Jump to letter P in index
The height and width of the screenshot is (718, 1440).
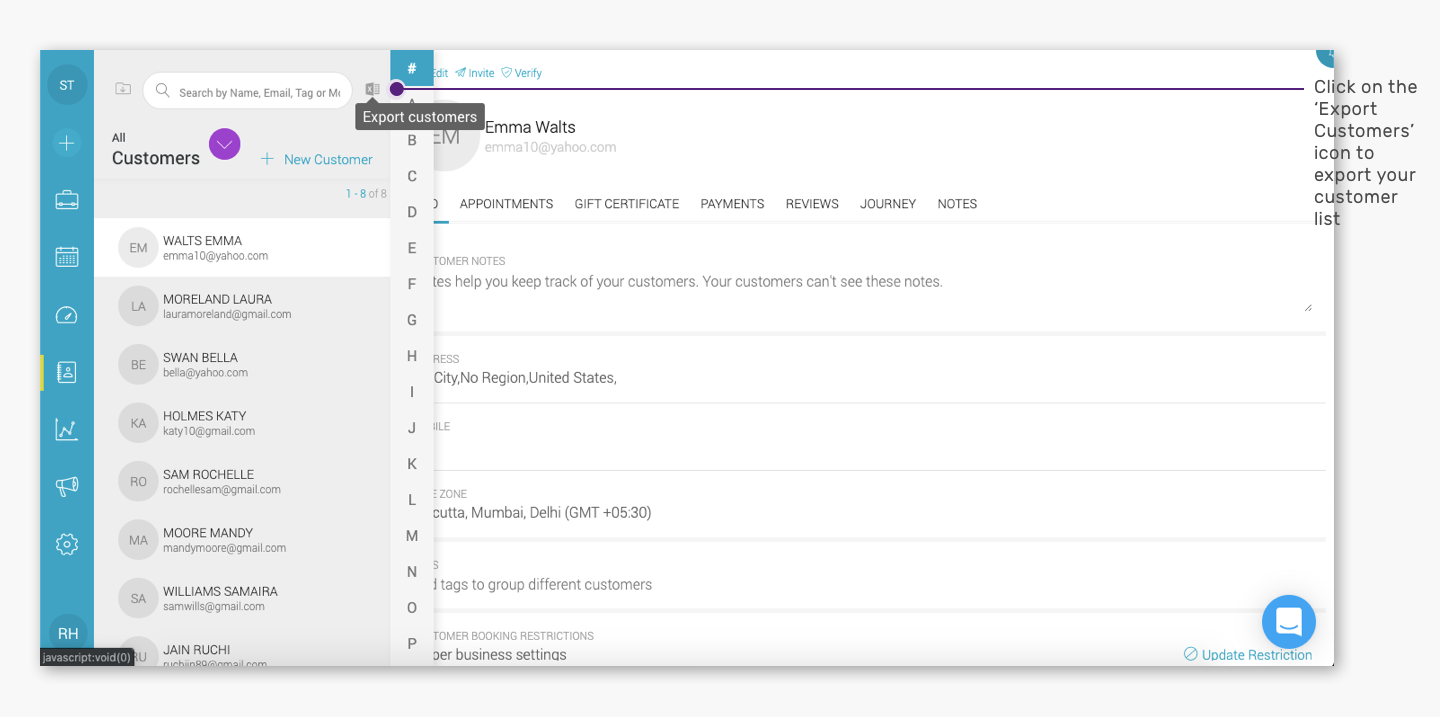(412, 644)
